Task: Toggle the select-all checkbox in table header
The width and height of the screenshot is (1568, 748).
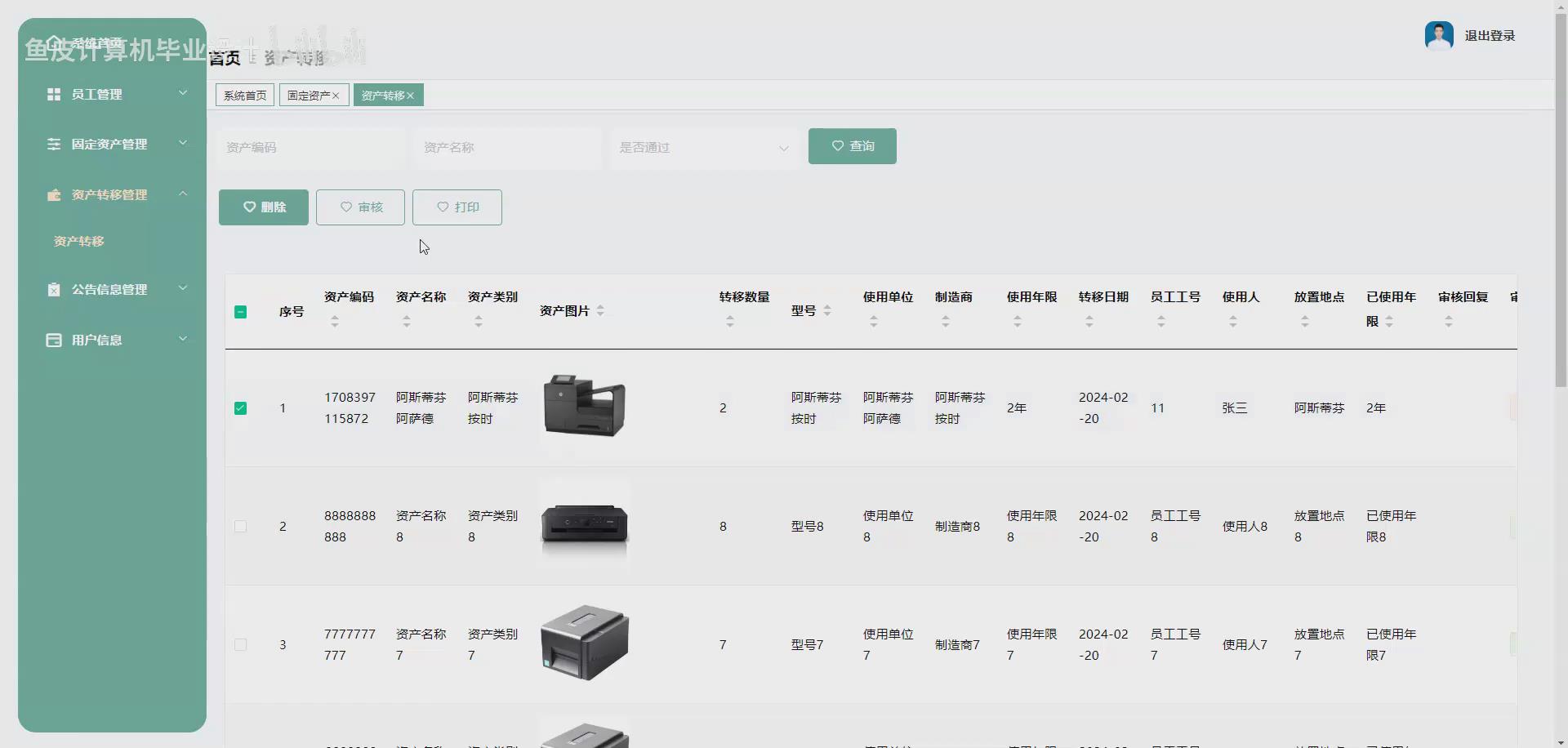Action: [240, 311]
